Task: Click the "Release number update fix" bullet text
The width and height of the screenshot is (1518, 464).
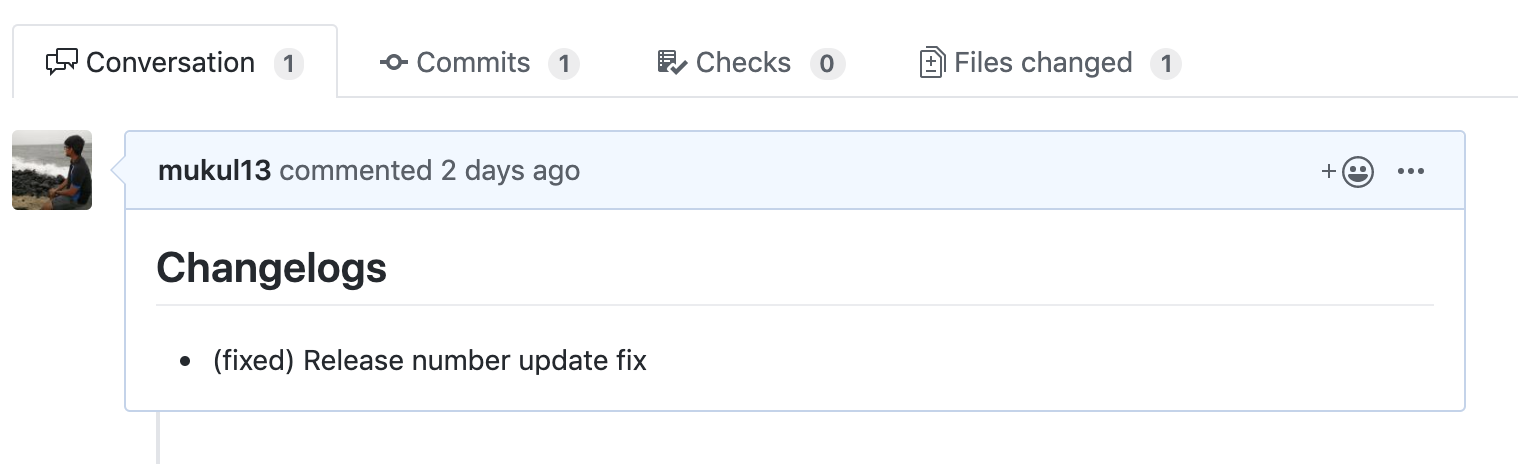Action: click(x=430, y=360)
